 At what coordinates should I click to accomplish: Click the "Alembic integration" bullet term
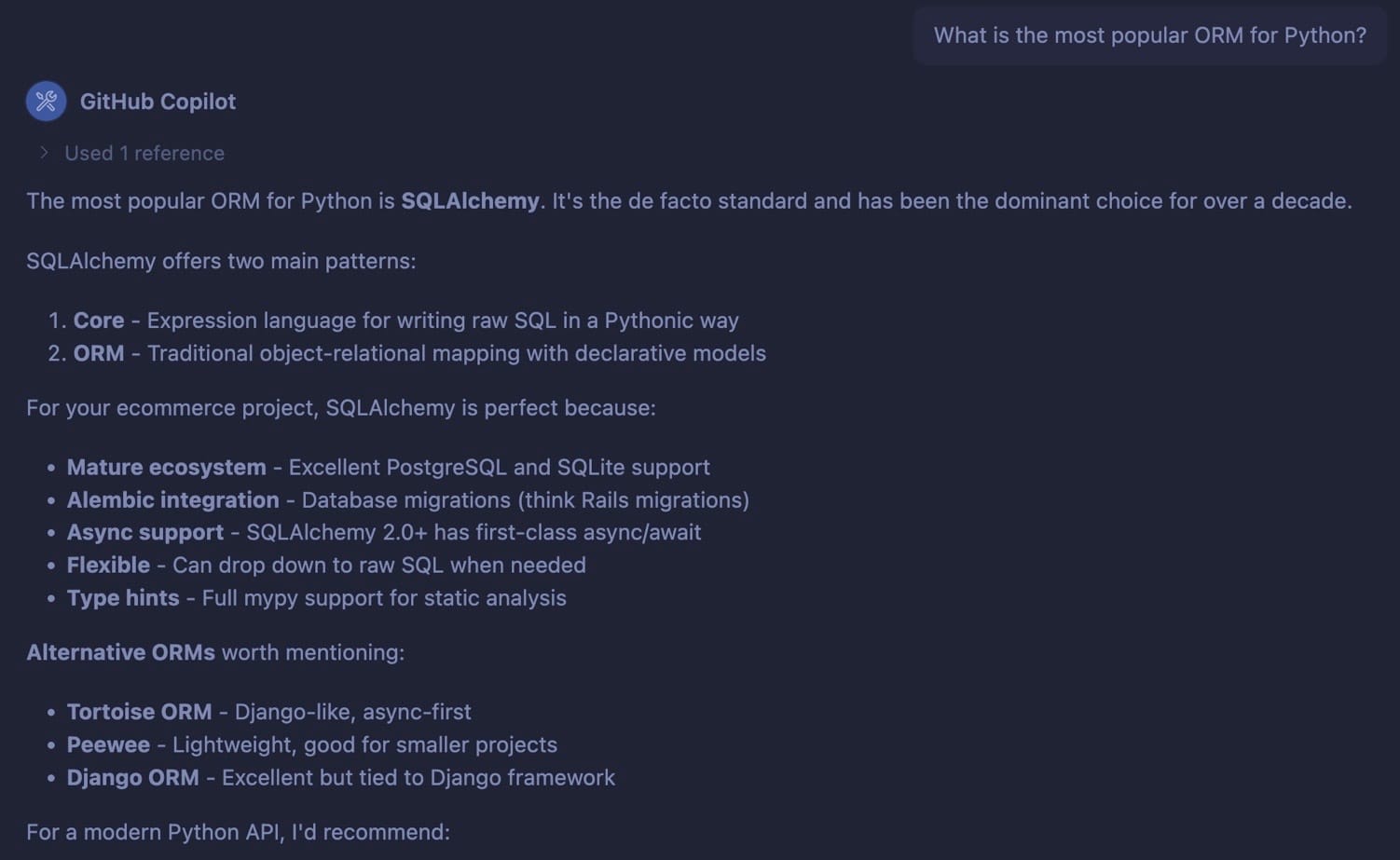coord(172,500)
